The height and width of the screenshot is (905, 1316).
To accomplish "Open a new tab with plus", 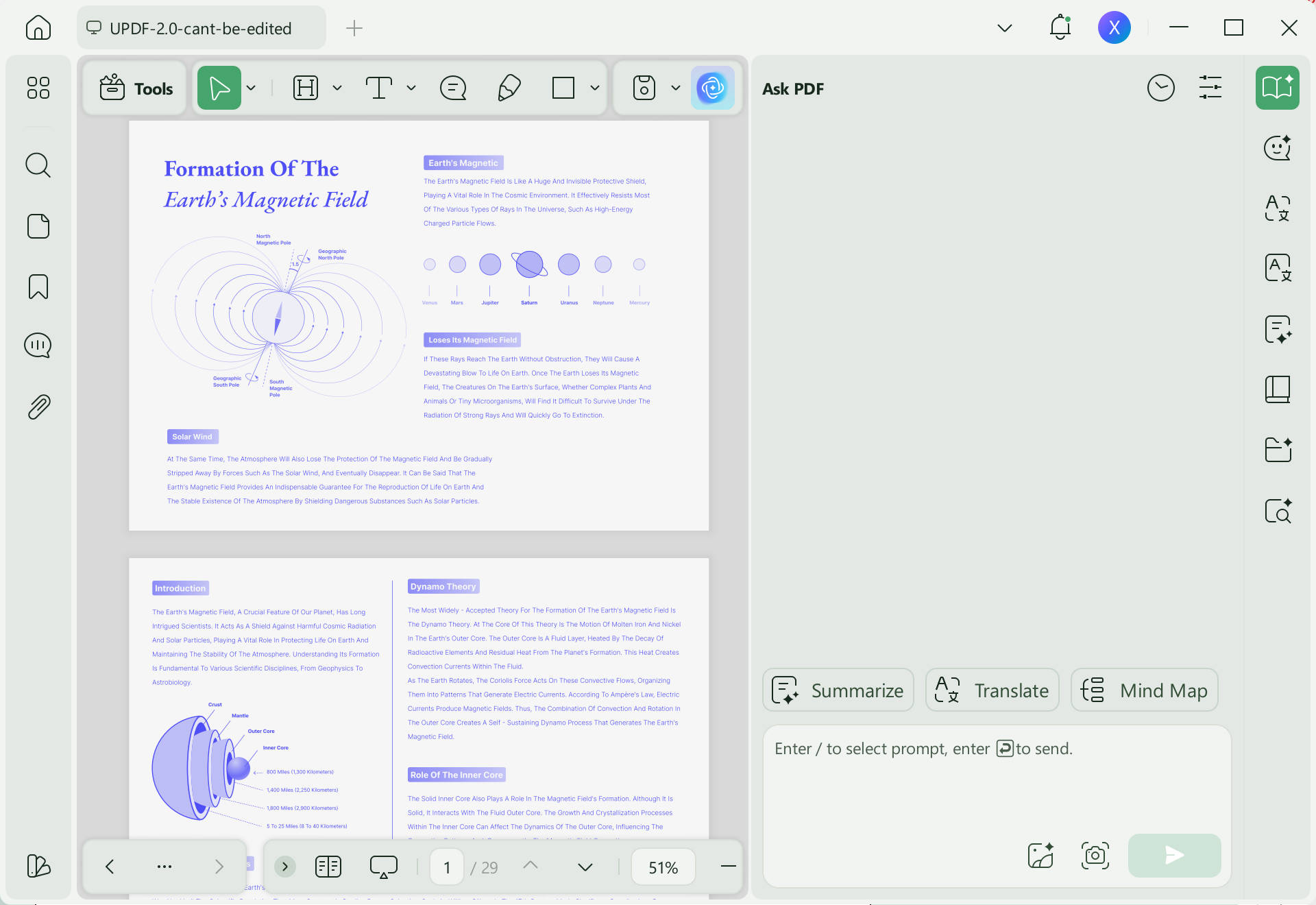I will point(354,28).
